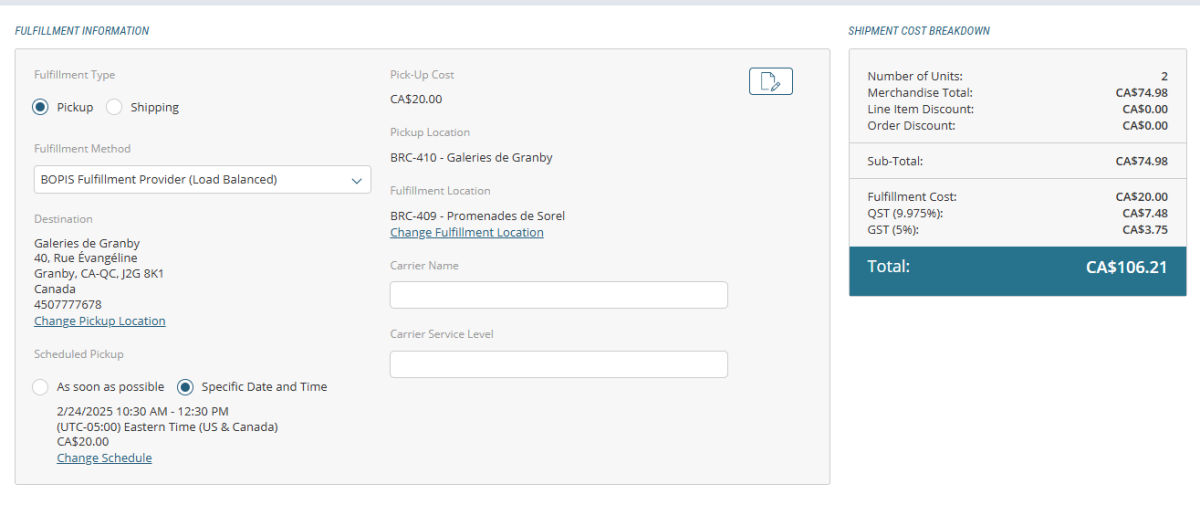Click the edit fulfillment document icon

[x=770, y=82]
